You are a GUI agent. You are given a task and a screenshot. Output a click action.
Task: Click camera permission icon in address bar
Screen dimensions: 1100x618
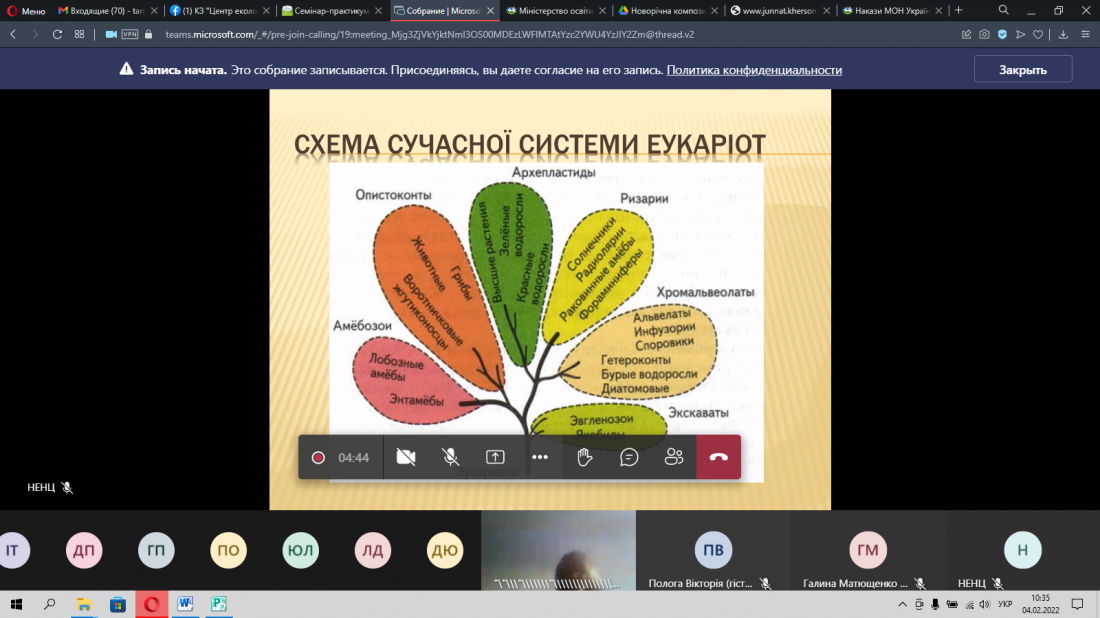coord(111,34)
